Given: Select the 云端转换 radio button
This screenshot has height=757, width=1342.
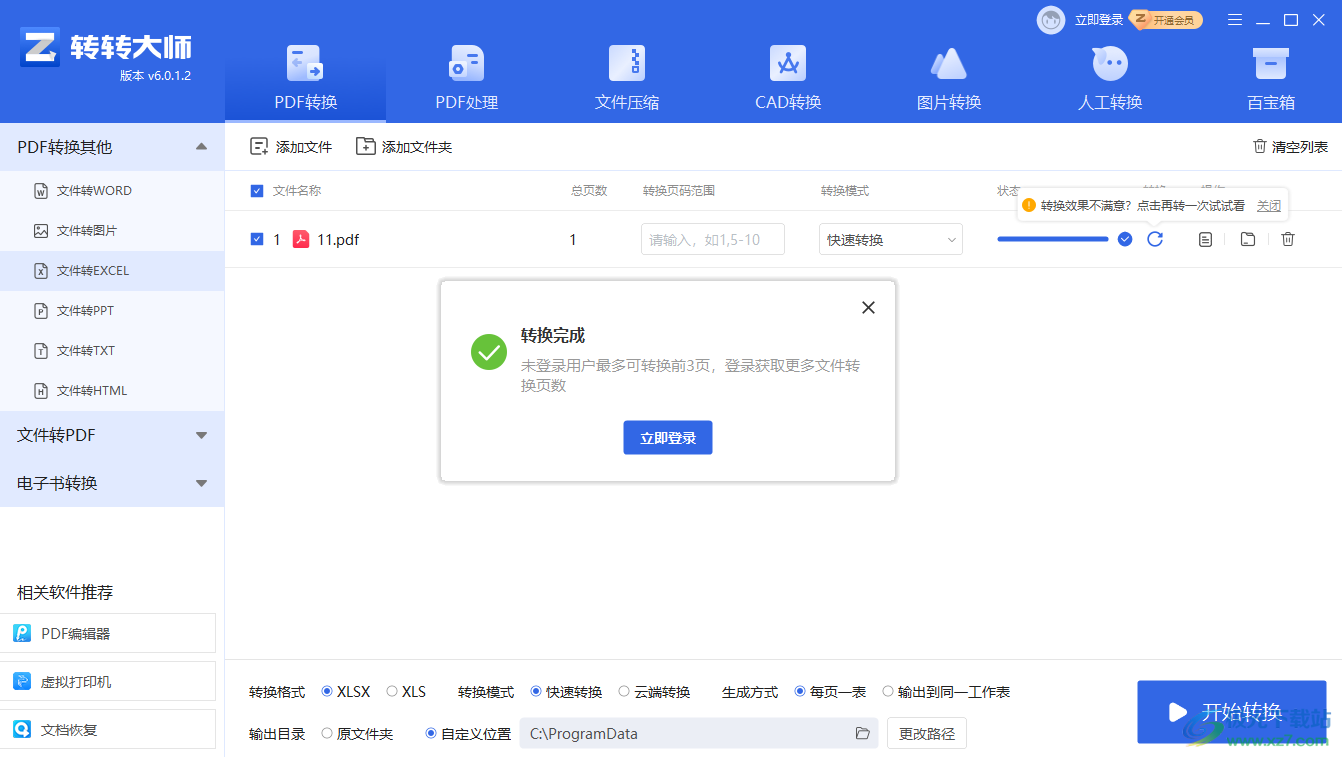Looking at the screenshot, I should click(x=624, y=691).
